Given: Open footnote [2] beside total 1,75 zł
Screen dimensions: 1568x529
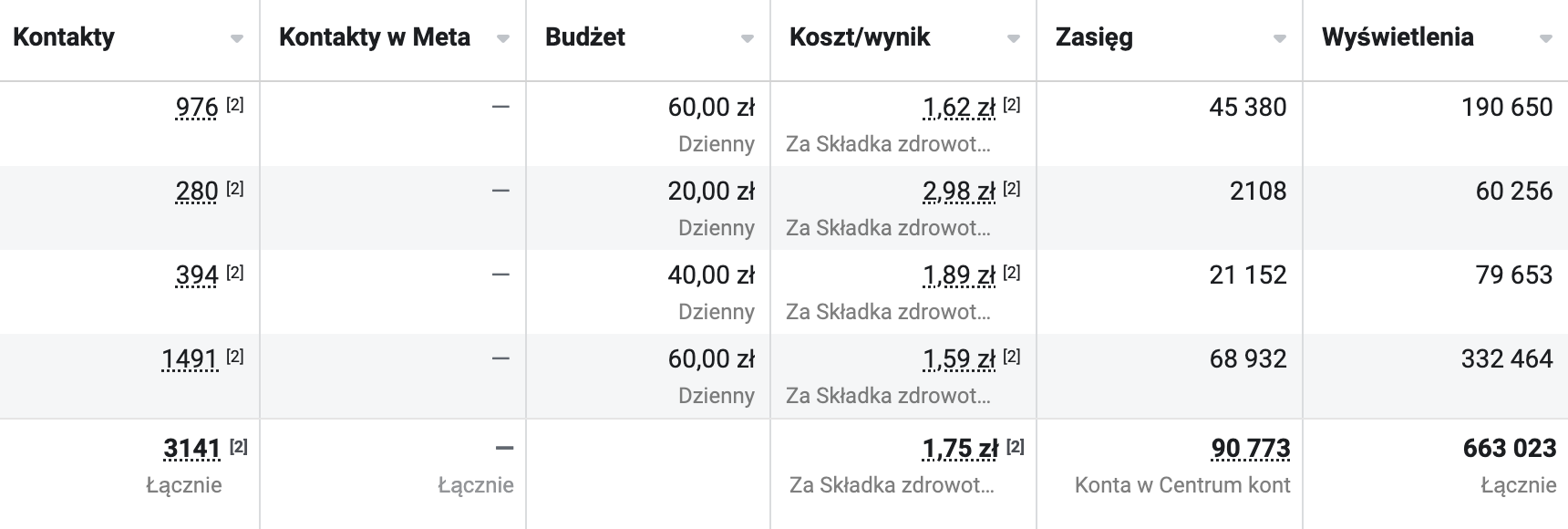Looking at the screenshot, I should [1016, 446].
